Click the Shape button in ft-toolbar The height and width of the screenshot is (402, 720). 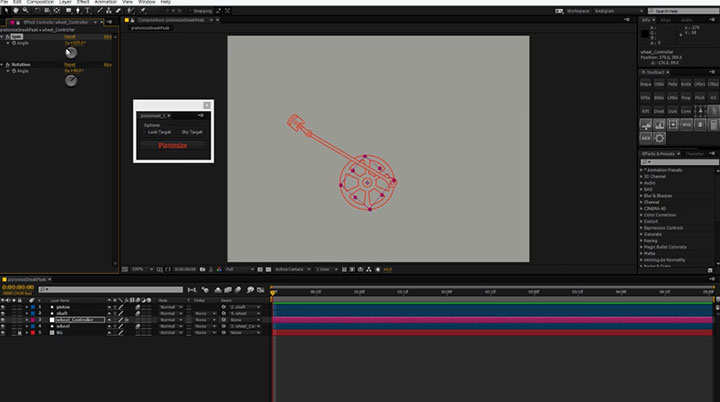tap(646, 84)
